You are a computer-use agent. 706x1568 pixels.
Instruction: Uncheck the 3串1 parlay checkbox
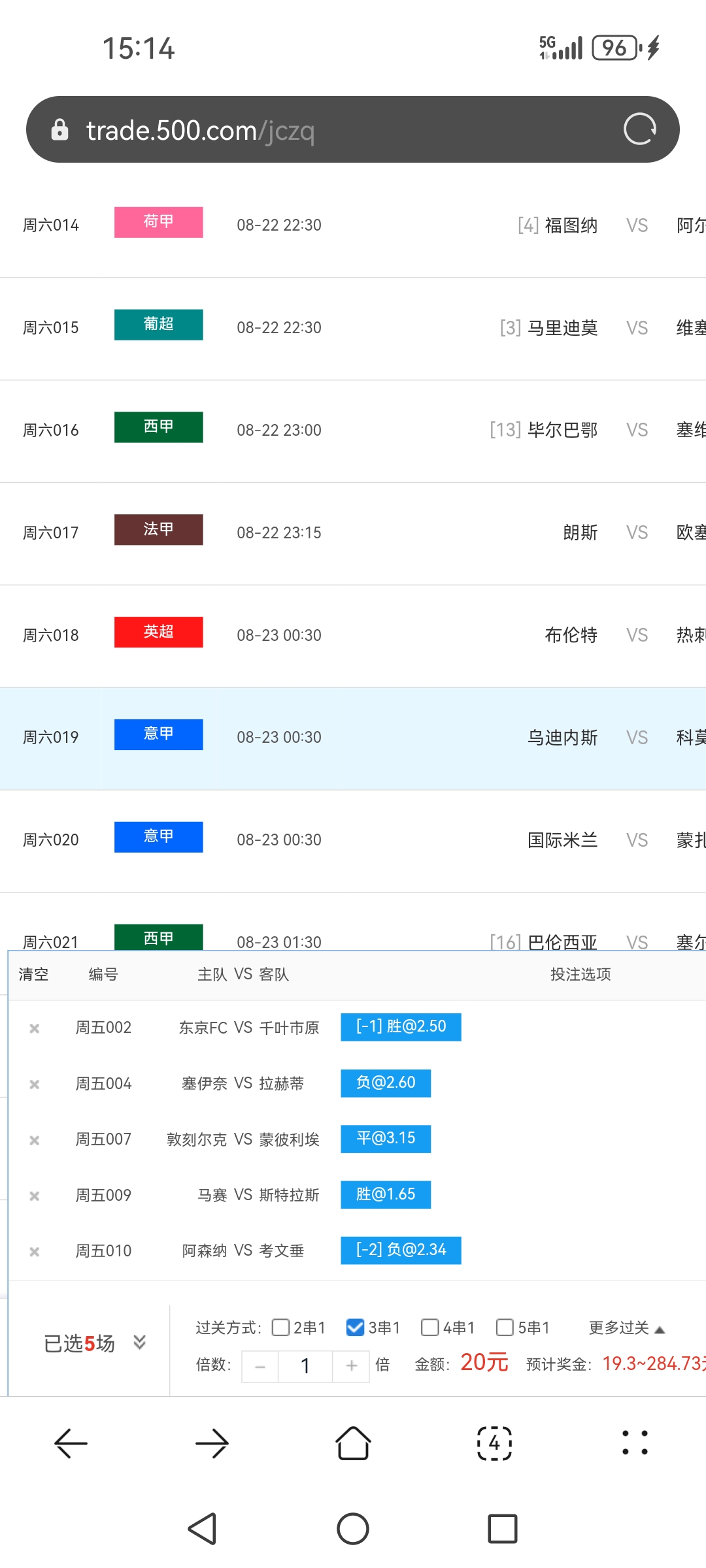coord(355,1327)
